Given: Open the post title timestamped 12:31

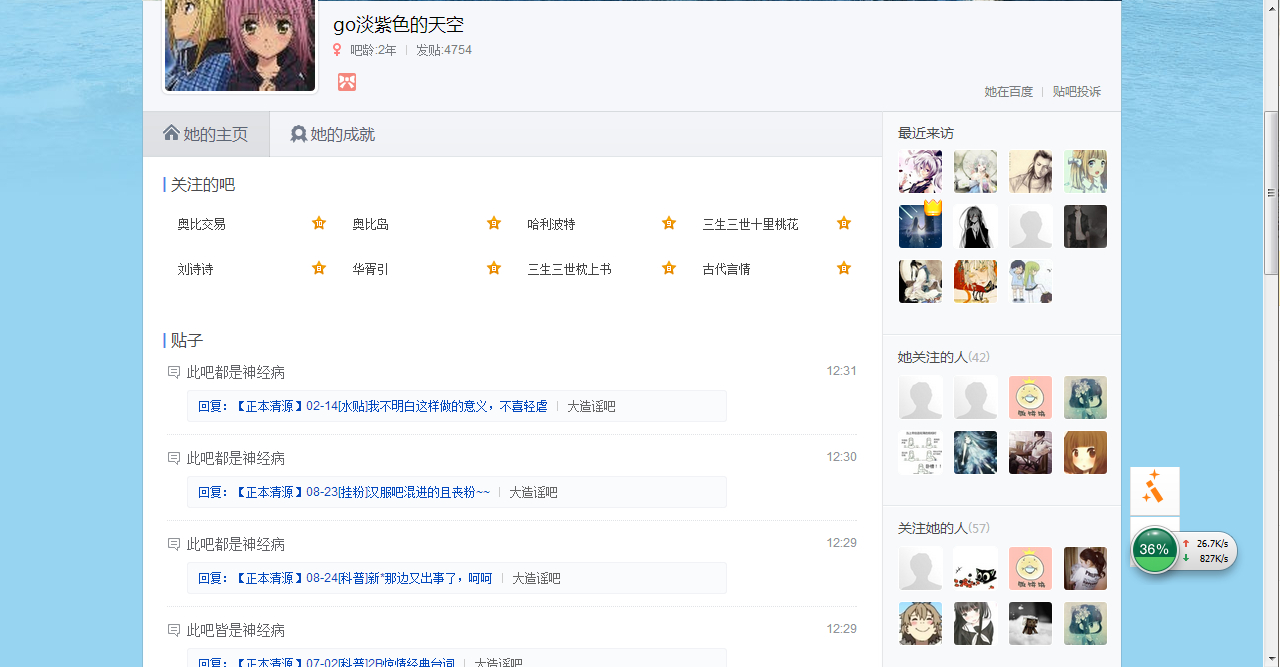Looking at the screenshot, I should click(236, 372).
